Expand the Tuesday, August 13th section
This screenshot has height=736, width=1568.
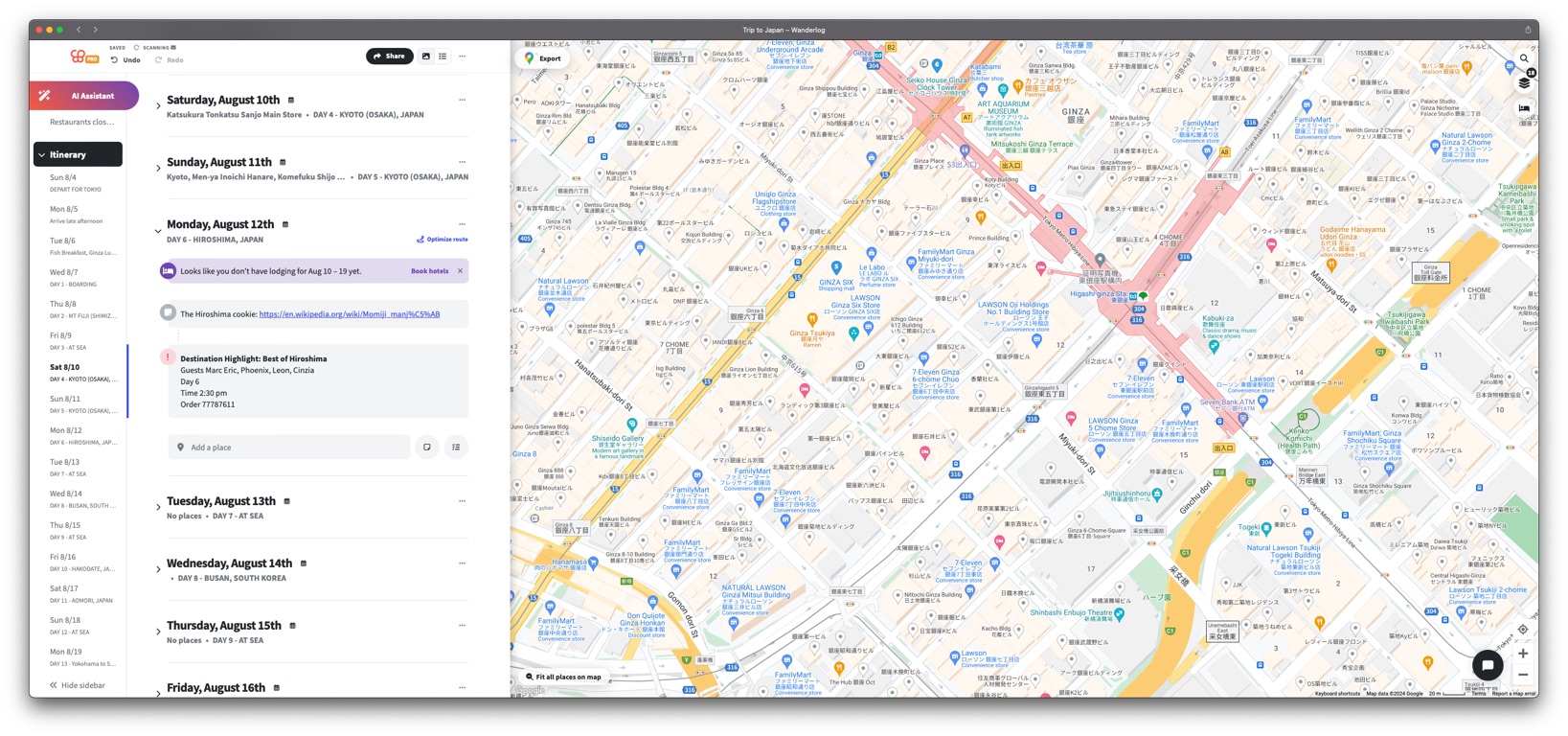[158, 508]
